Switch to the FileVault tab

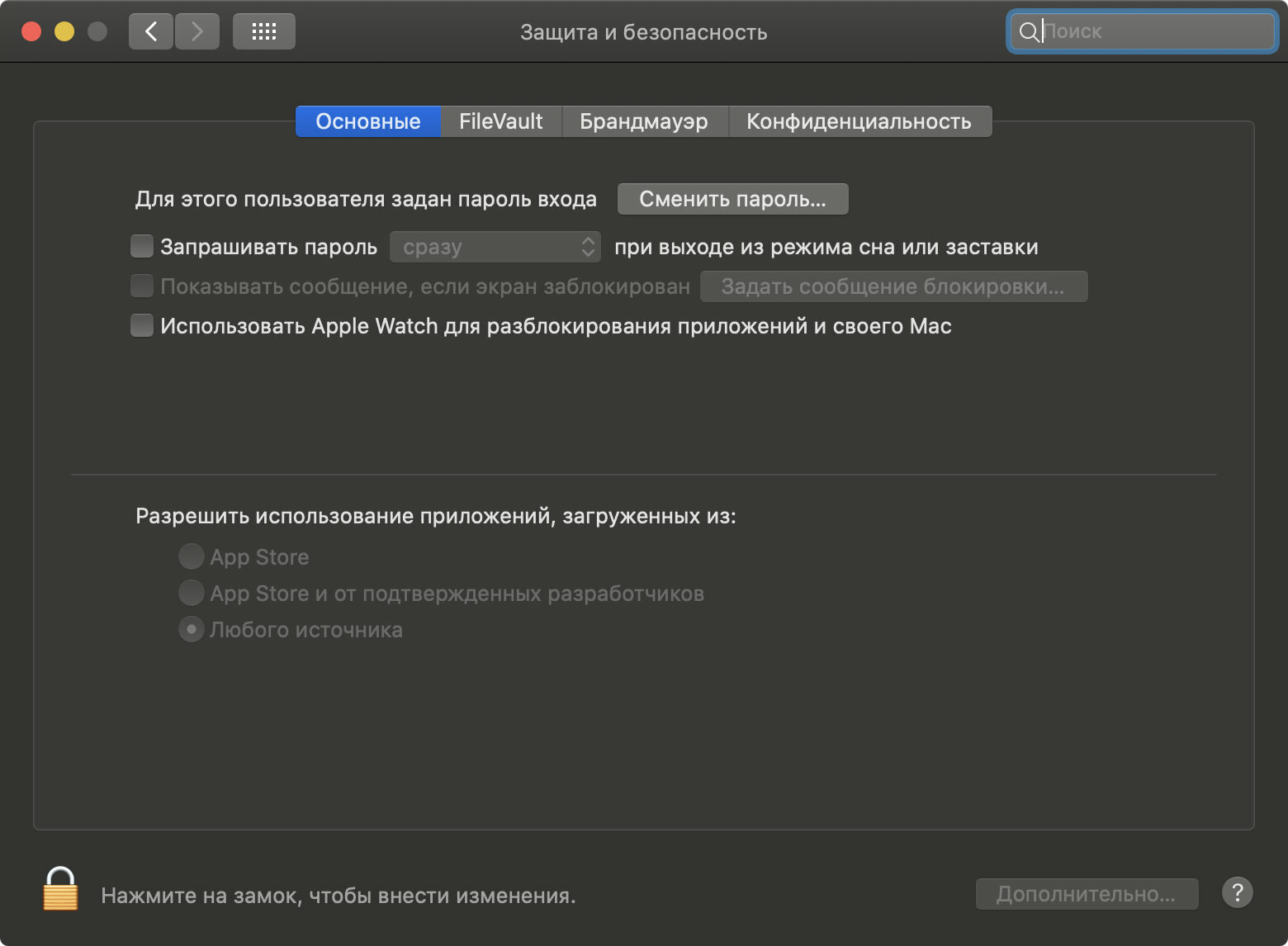(501, 121)
